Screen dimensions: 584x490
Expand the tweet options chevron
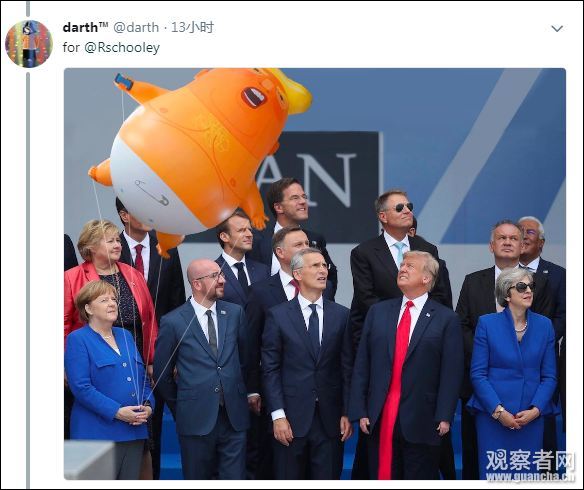click(x=557, y=28)
